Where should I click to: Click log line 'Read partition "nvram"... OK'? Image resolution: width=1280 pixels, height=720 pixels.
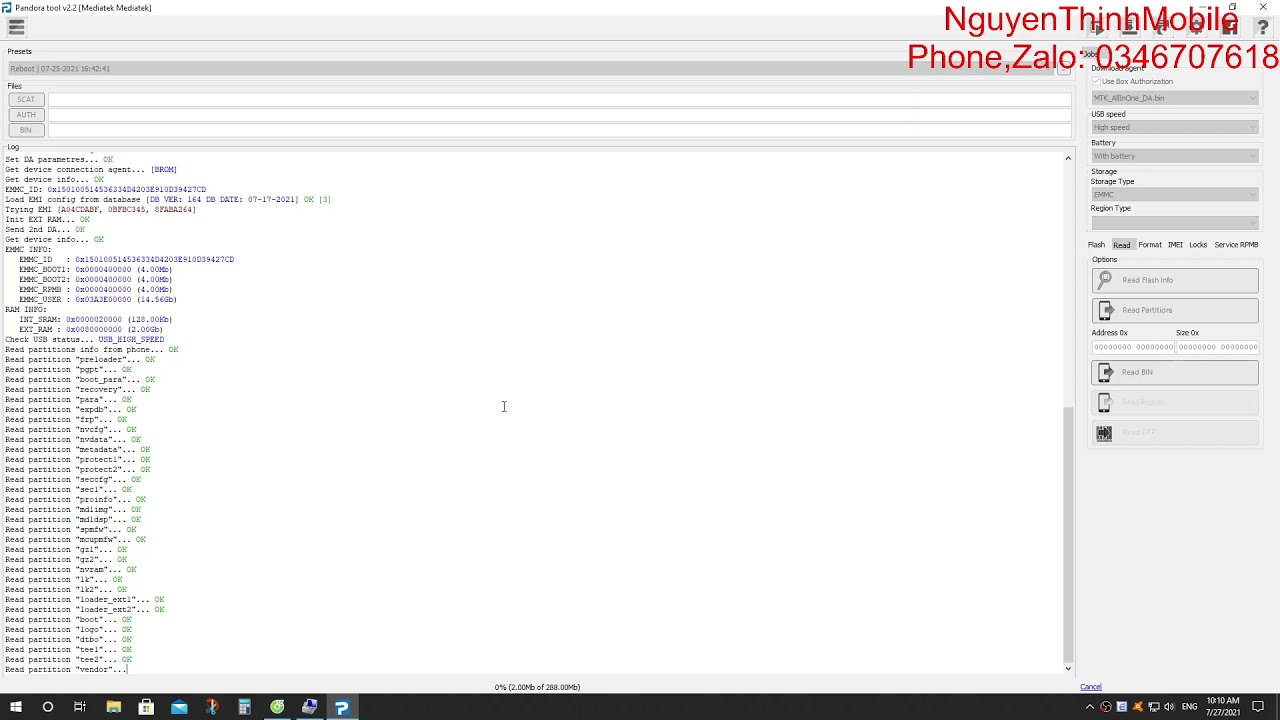pyautogui.click(x=70, y=569)
